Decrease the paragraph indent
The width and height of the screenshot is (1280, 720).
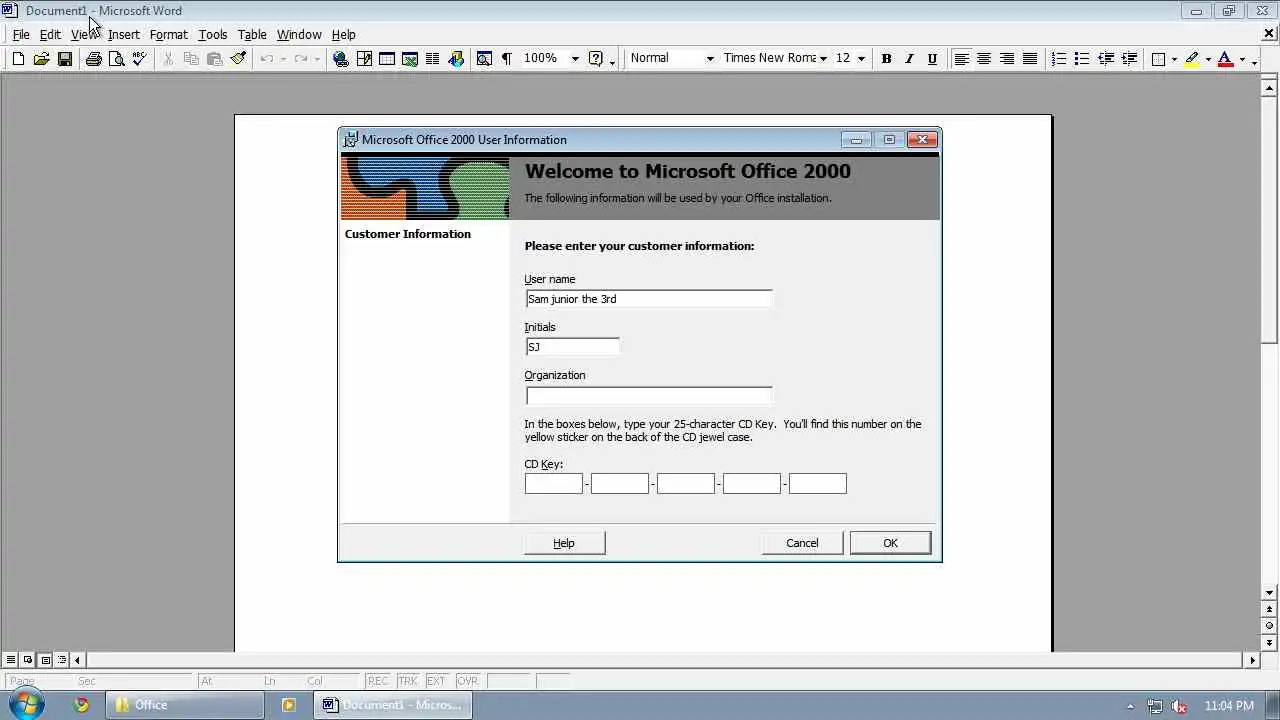(1106, 59)
